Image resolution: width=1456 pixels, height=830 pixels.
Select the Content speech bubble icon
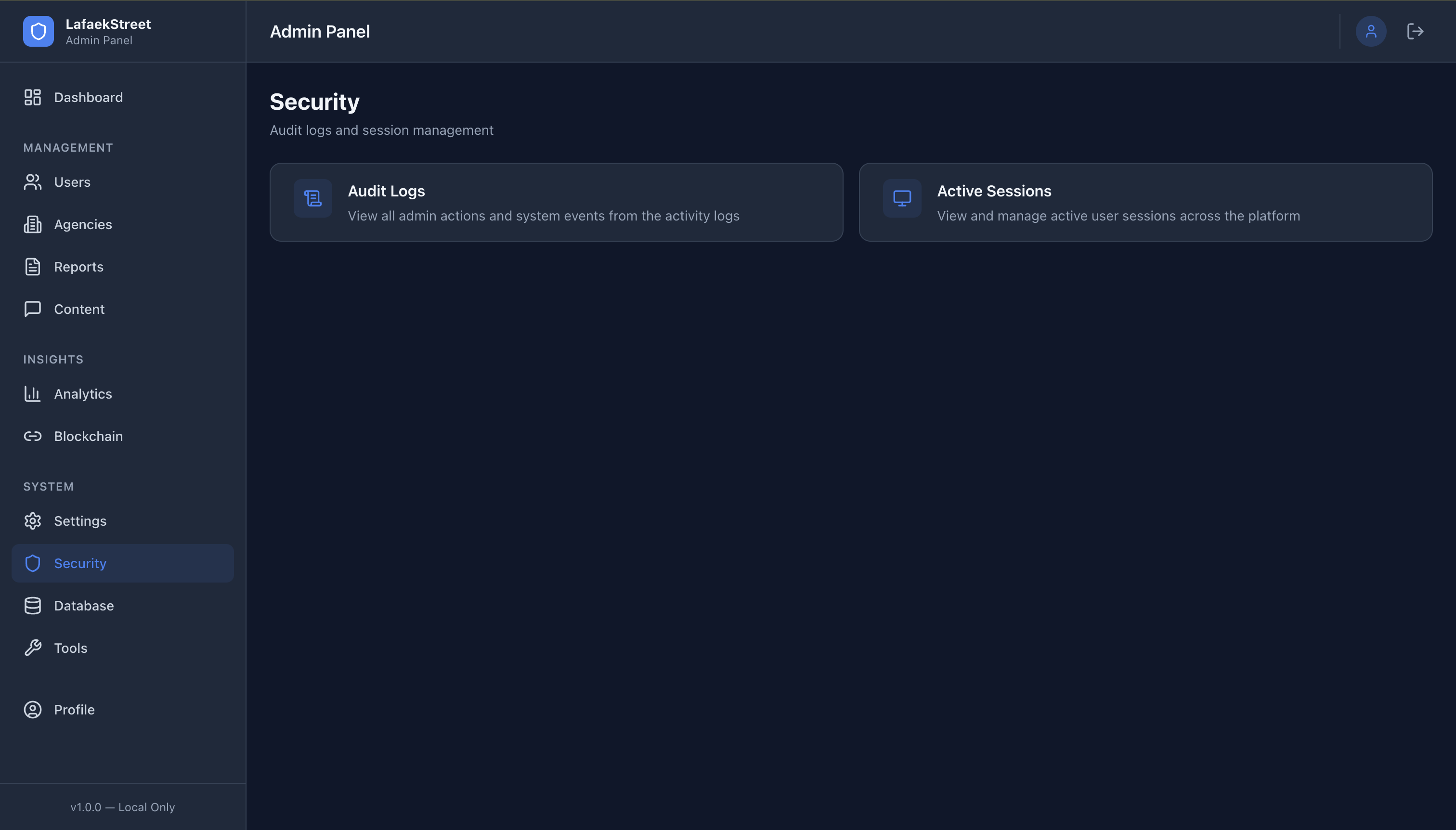click(x=32, y=309)
